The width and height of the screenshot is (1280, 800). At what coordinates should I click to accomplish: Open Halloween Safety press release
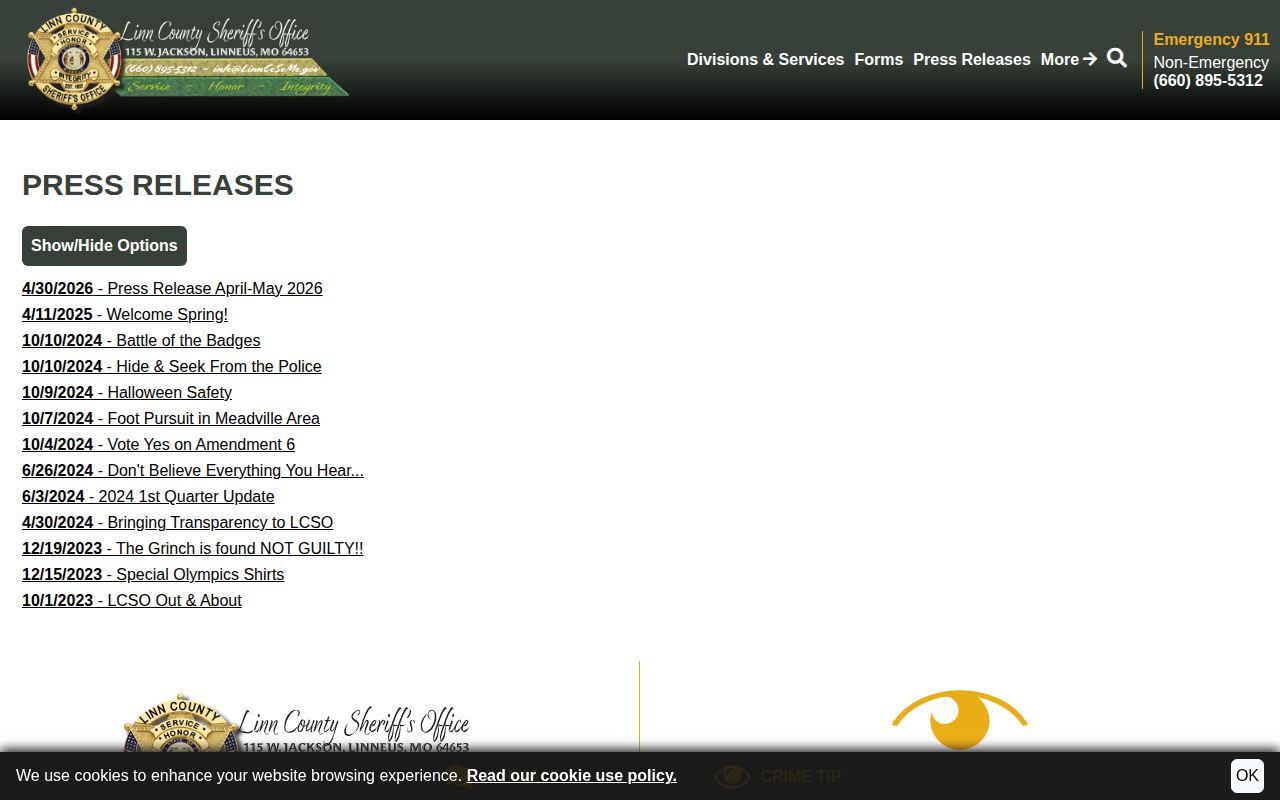tap(127, 392)
